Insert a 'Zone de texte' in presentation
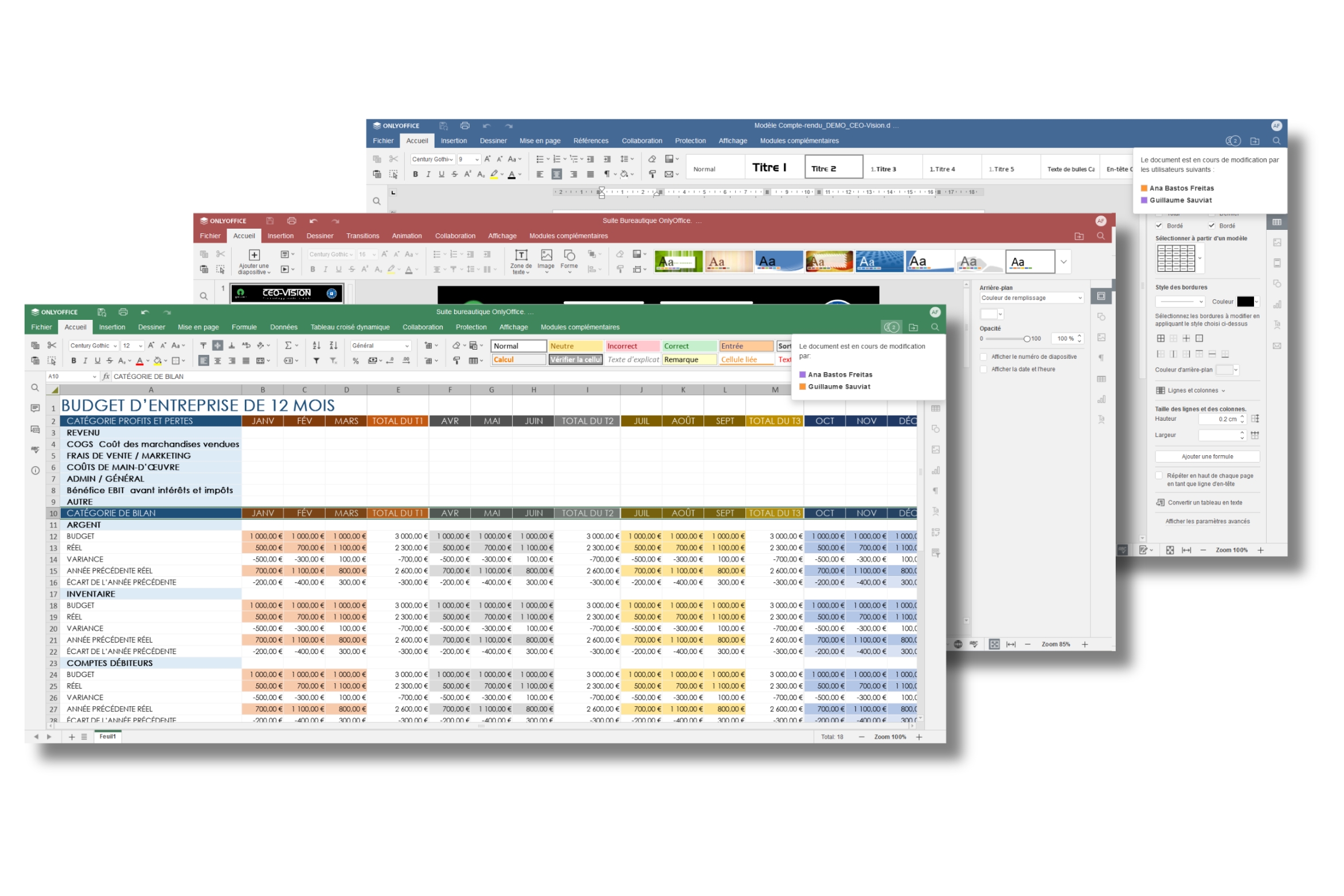Viewport: 1344px width, 896px height. (x=521, y=255)
